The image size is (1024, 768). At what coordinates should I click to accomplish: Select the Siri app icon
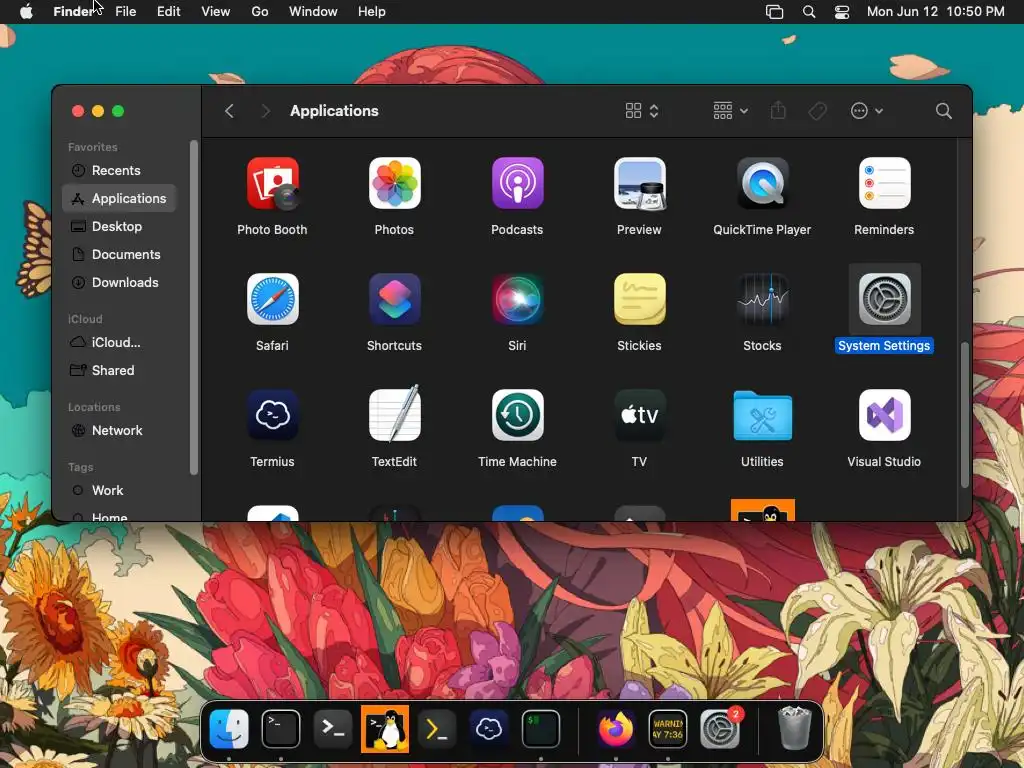[517, 299]
